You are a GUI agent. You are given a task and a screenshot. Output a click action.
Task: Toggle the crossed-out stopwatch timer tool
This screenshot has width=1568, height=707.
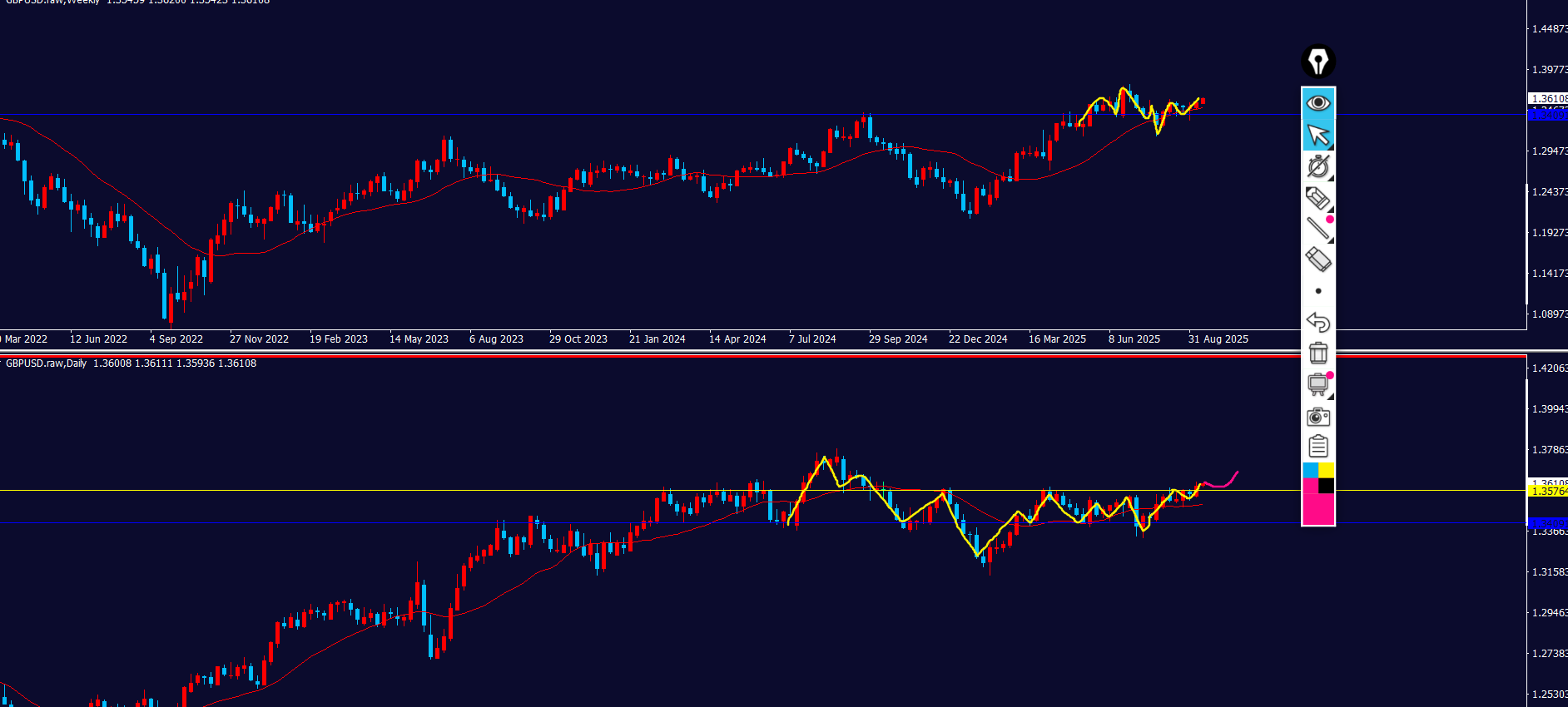1318,166
